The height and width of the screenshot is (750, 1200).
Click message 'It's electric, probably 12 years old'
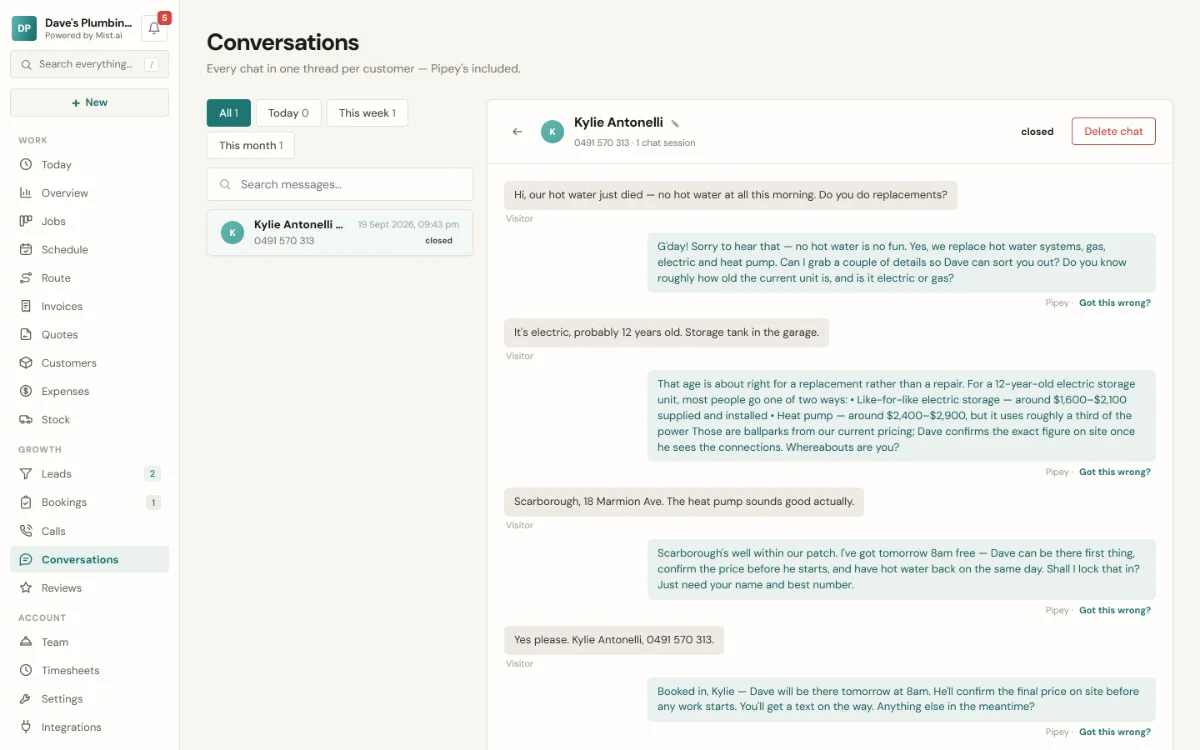[x=666, y=333]
